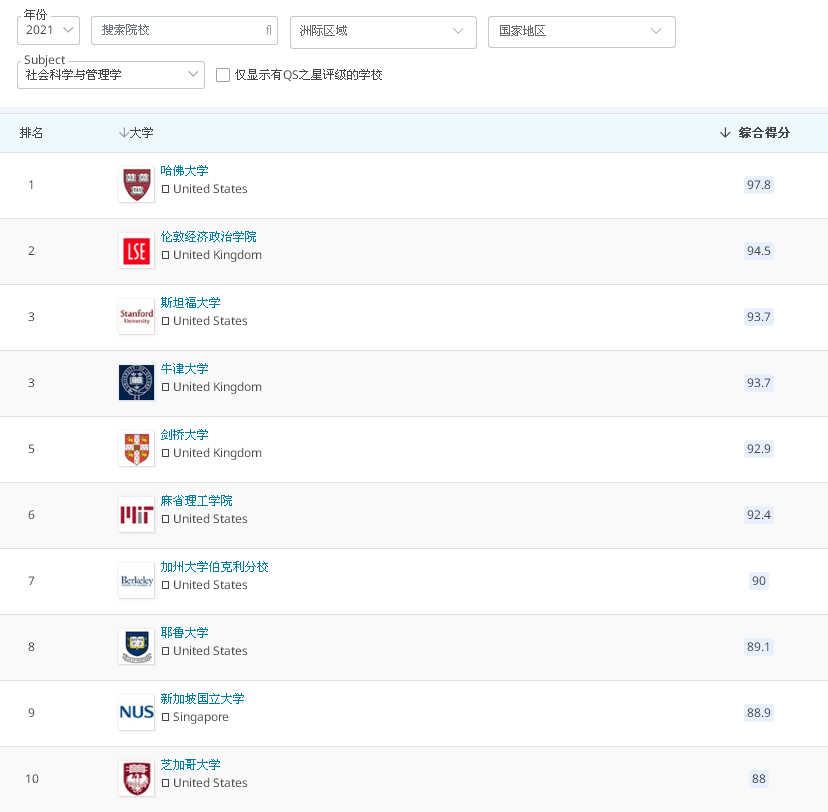The image size is (828, 812).
Task: Click score 90 for 加州大学伯克利分校
Action: pos(758,581)
